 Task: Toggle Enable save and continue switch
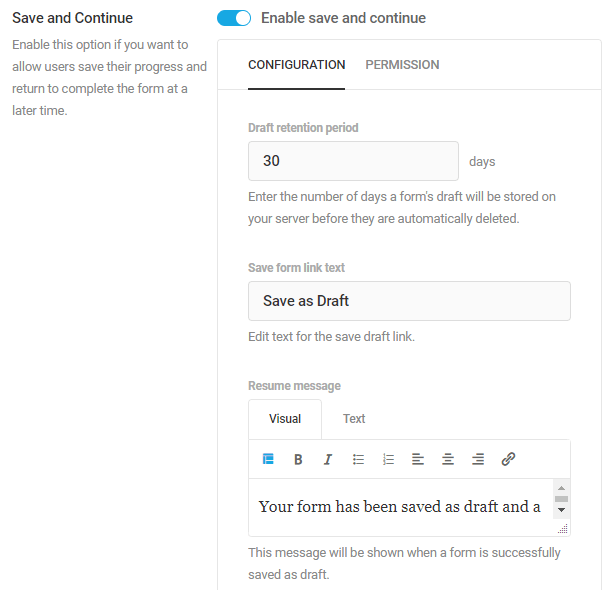pyautogui.click(x=234, y=18)
